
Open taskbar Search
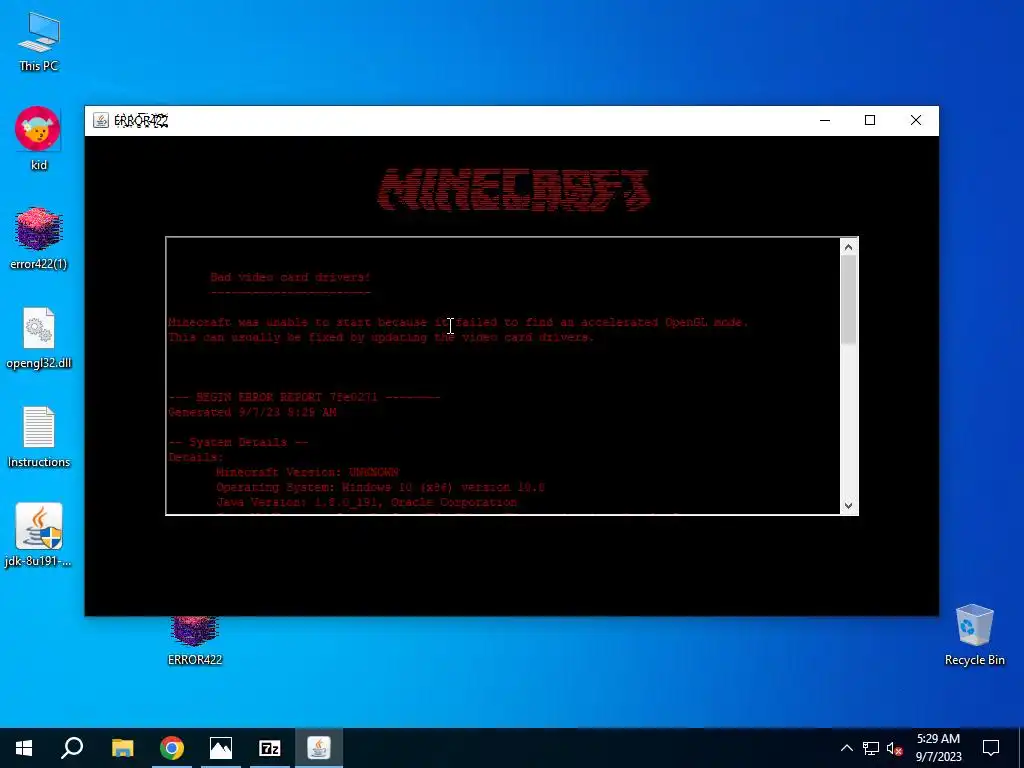[x=72, y=748]
